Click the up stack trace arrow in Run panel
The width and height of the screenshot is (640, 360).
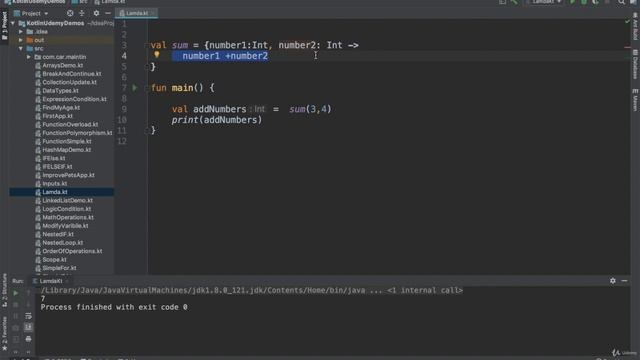point(28,293)
